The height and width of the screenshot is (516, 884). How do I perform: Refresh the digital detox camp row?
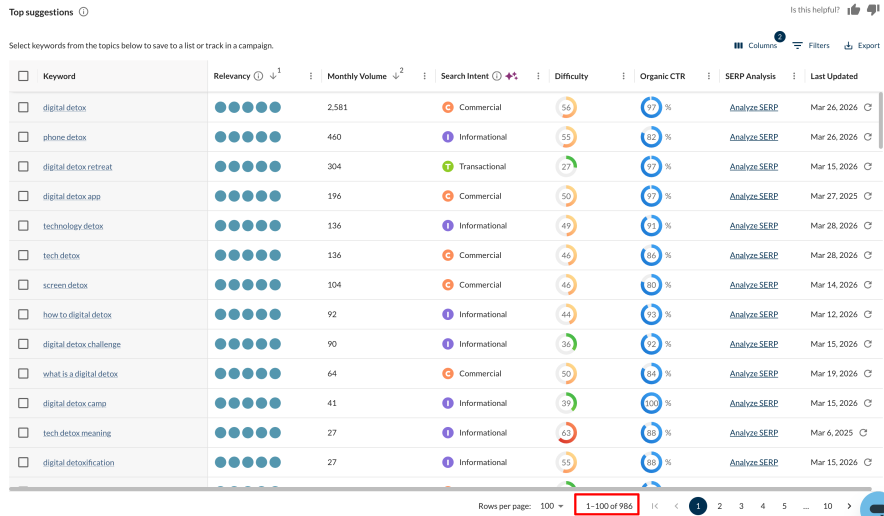click(x=868, y=403)
